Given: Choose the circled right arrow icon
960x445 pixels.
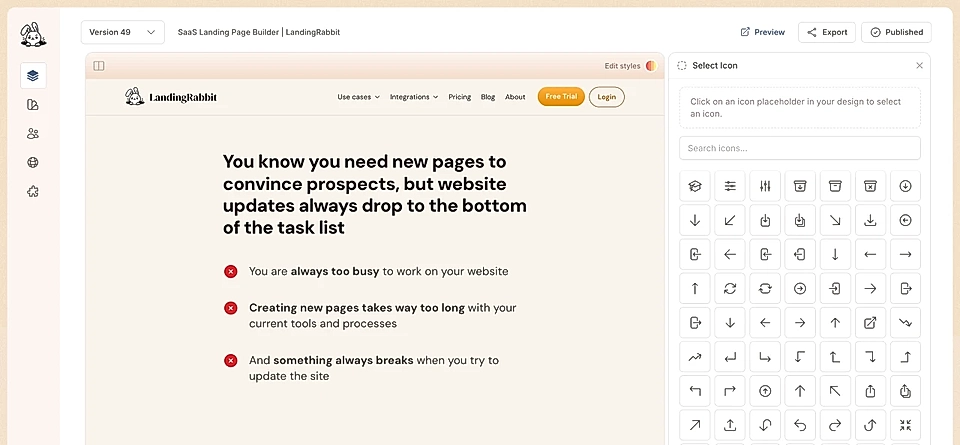Looking at the screenshot, I should [800, 288].
